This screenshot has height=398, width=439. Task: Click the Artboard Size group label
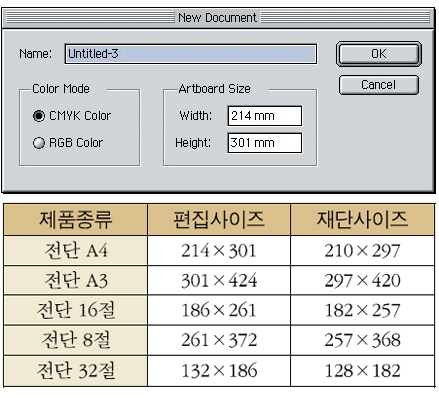[214, 89]
